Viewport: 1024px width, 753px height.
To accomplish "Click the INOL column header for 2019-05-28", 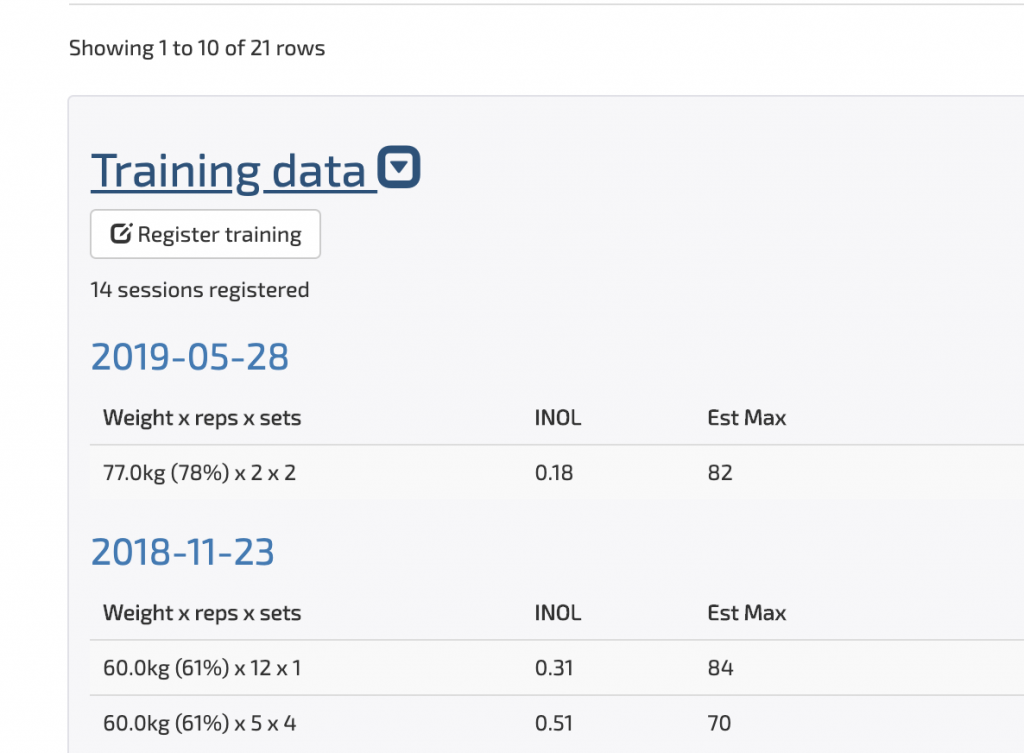I will coord(558,418).
